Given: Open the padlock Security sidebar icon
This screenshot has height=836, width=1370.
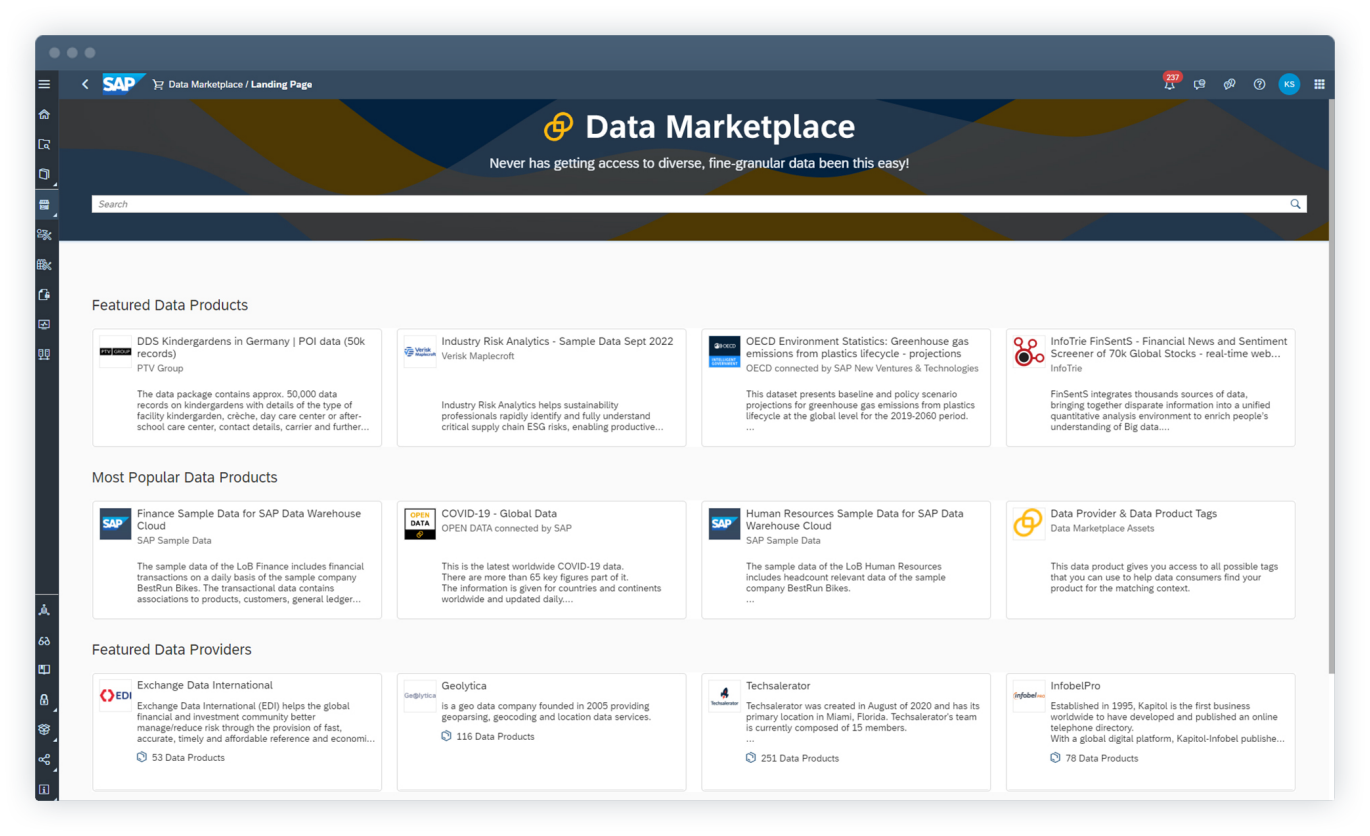Looking at the screenshot, I should [x=44, y=700].
